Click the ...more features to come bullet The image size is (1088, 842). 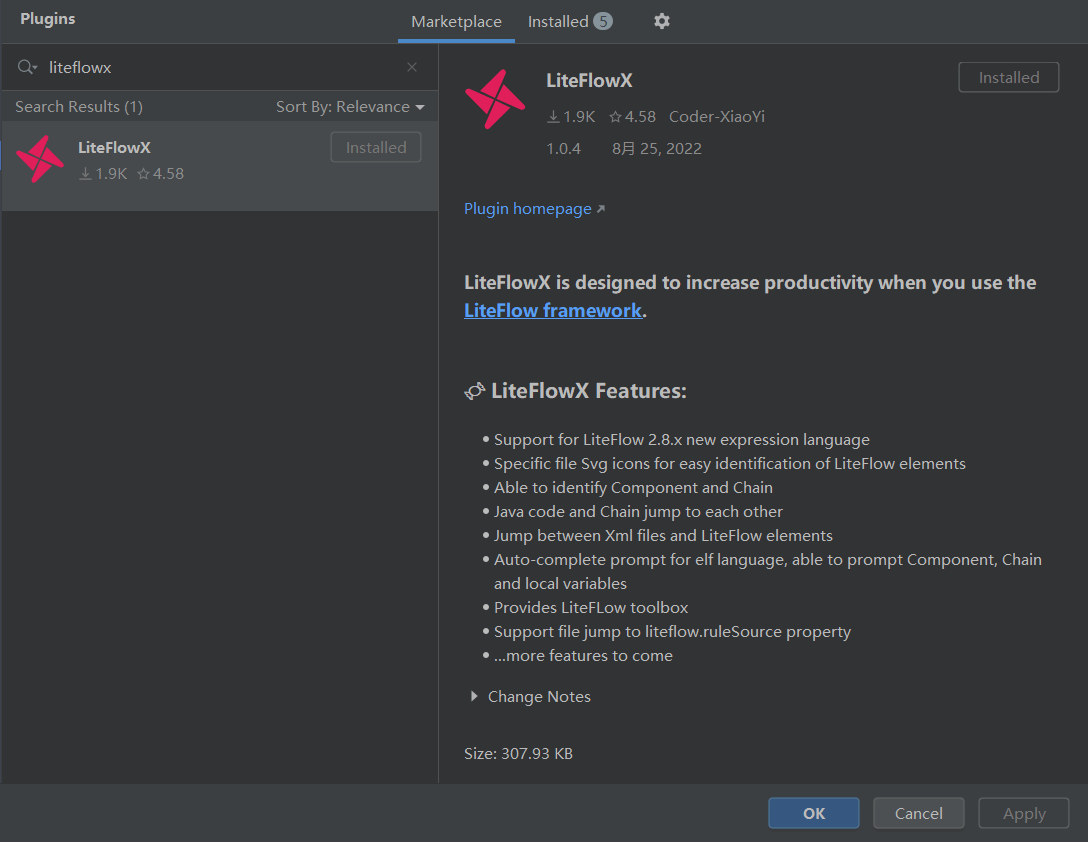tap(583, 655)
